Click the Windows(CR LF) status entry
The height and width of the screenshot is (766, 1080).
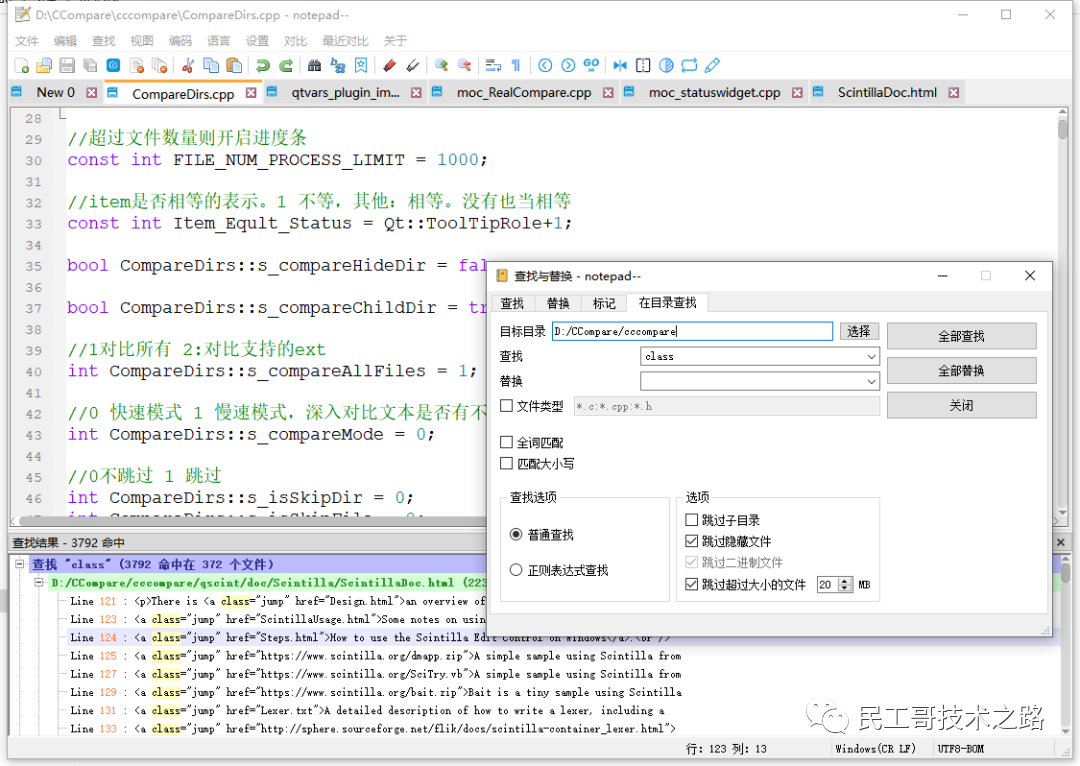875,749
